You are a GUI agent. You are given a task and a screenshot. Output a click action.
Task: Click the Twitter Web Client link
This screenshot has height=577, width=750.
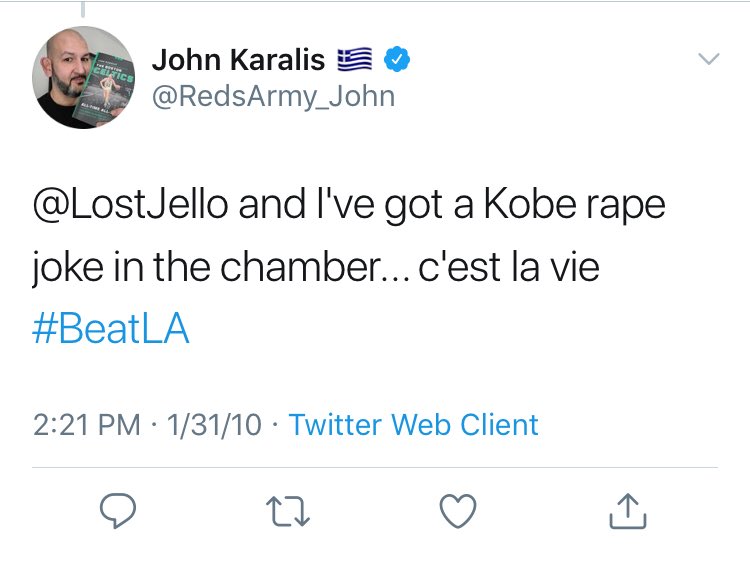pos(413,424)
